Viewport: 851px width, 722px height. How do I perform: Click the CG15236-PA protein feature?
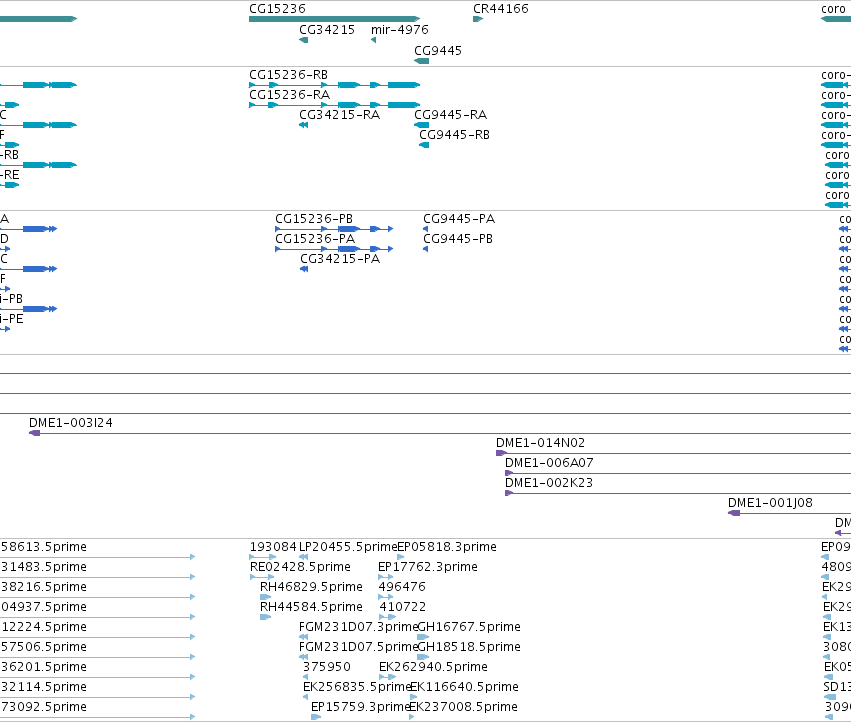pyautogui.click(x=334, y=249)
